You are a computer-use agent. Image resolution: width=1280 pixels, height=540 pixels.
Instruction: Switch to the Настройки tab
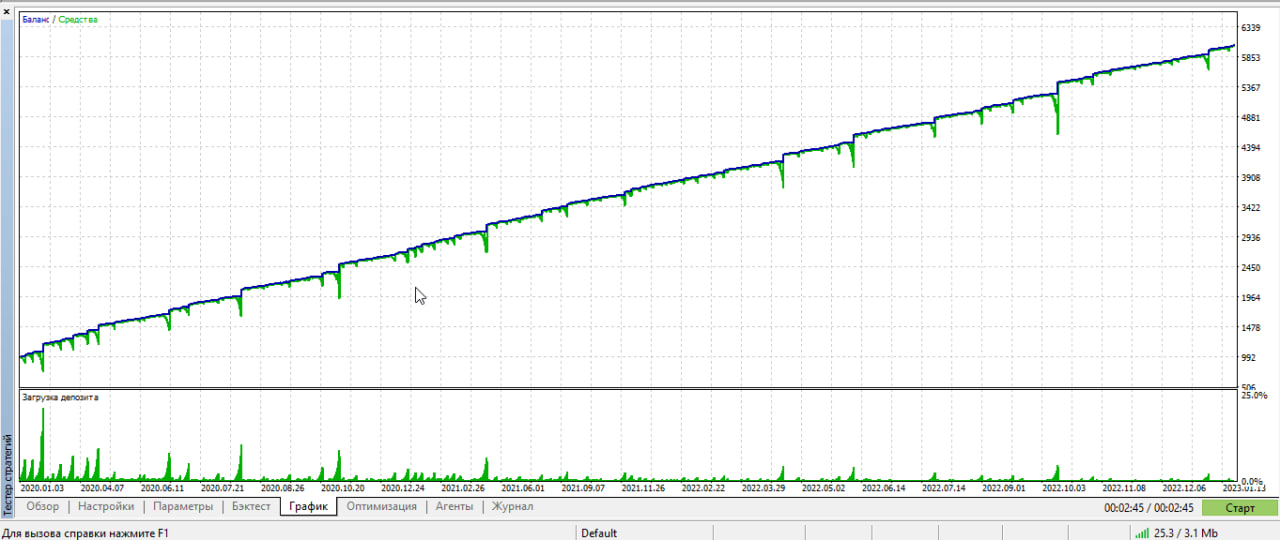click(x=106, y=507)
